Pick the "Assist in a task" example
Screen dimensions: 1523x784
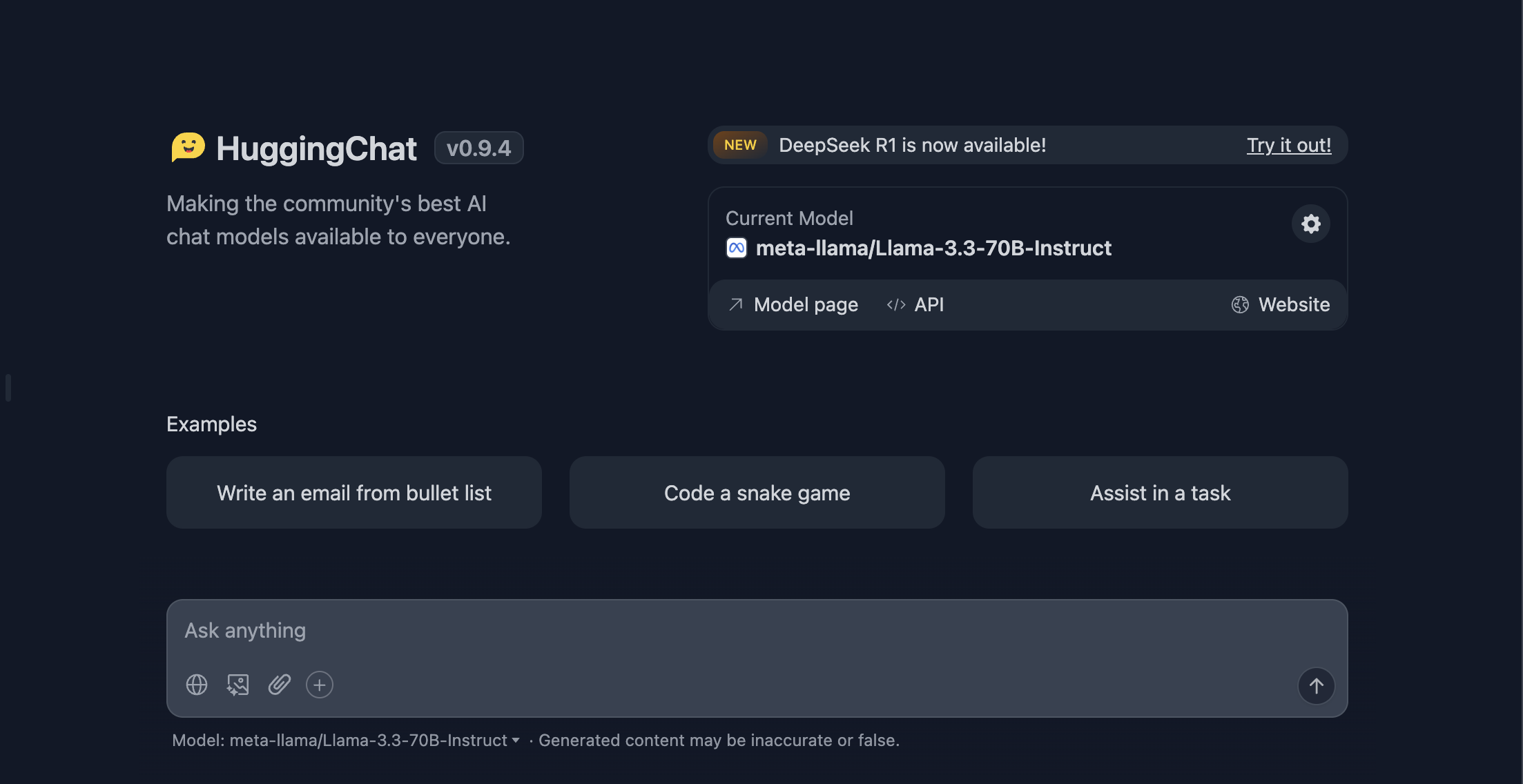tap(1160, 493)
